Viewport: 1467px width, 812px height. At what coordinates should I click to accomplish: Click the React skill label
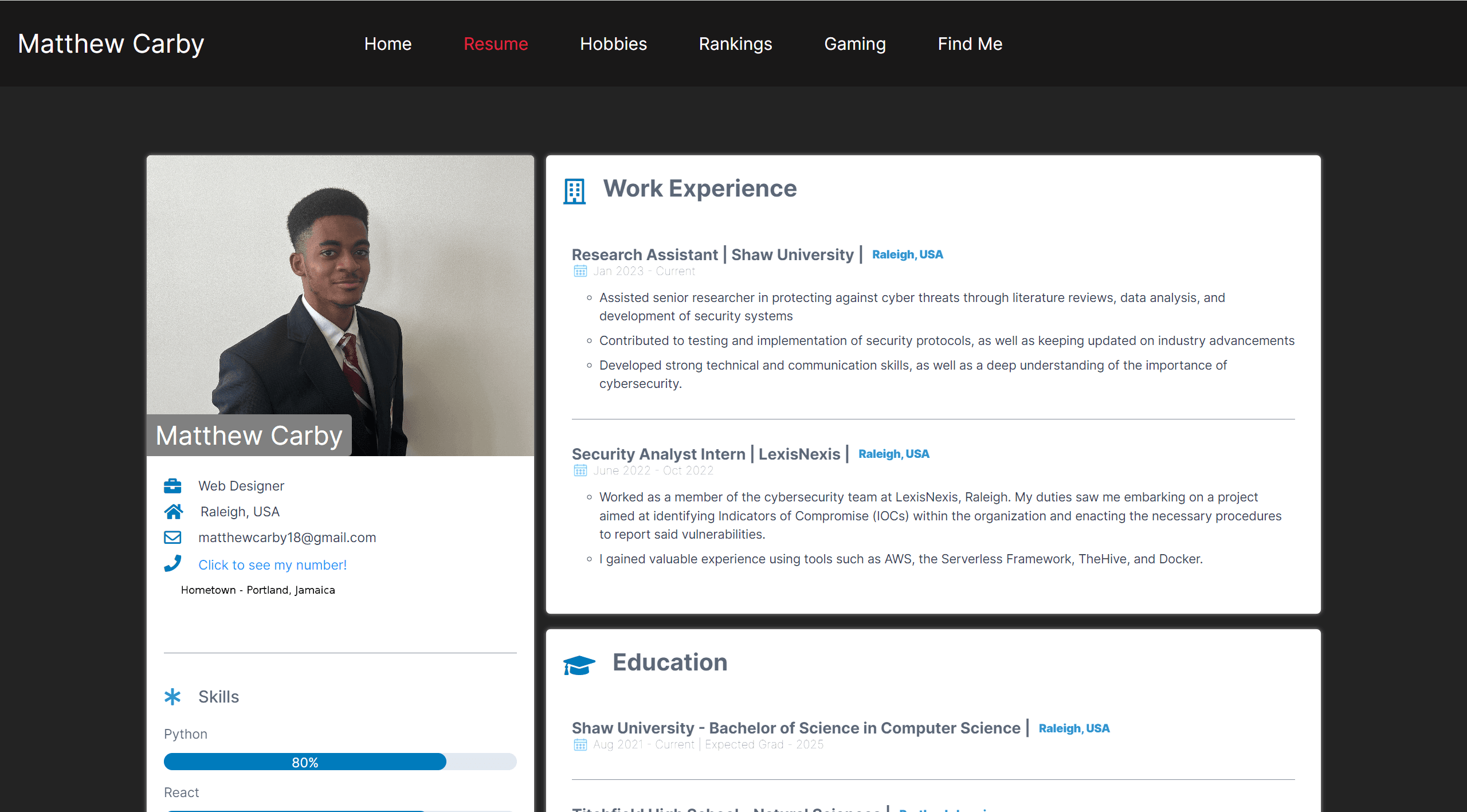(x=181, y=793)
